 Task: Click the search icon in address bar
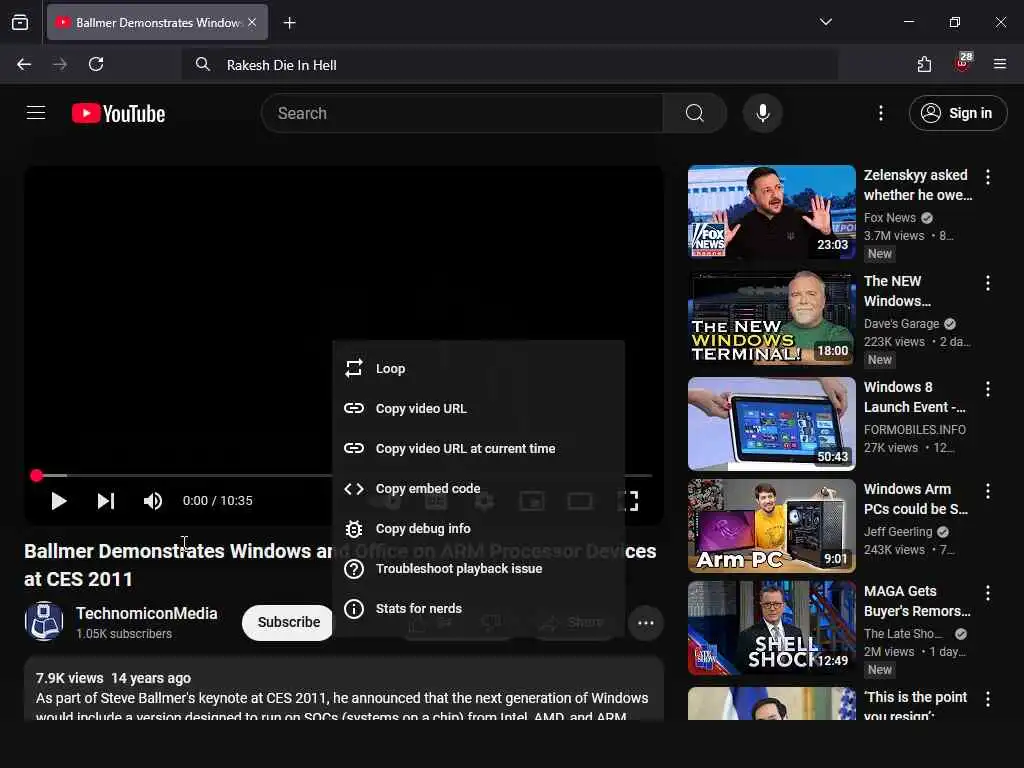203,64
